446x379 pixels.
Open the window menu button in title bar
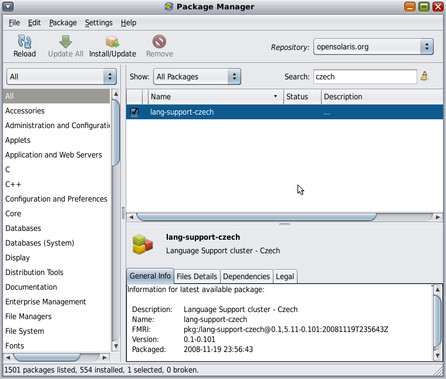click(x=8, y=6)
